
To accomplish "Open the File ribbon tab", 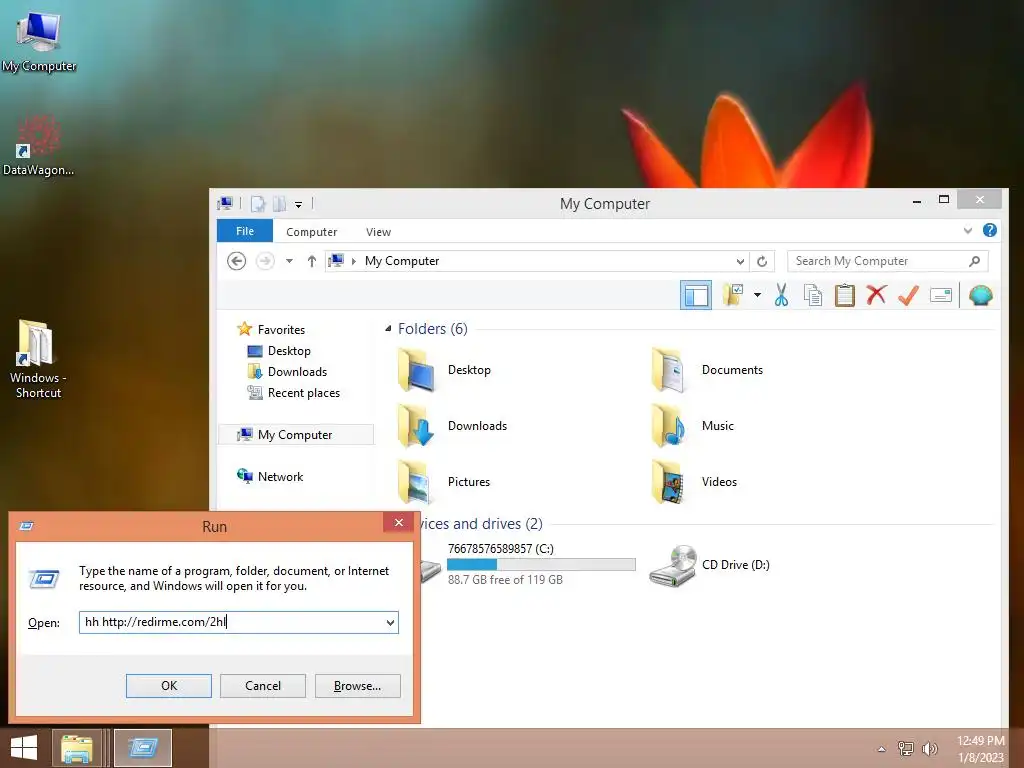I will coord(245,231).
